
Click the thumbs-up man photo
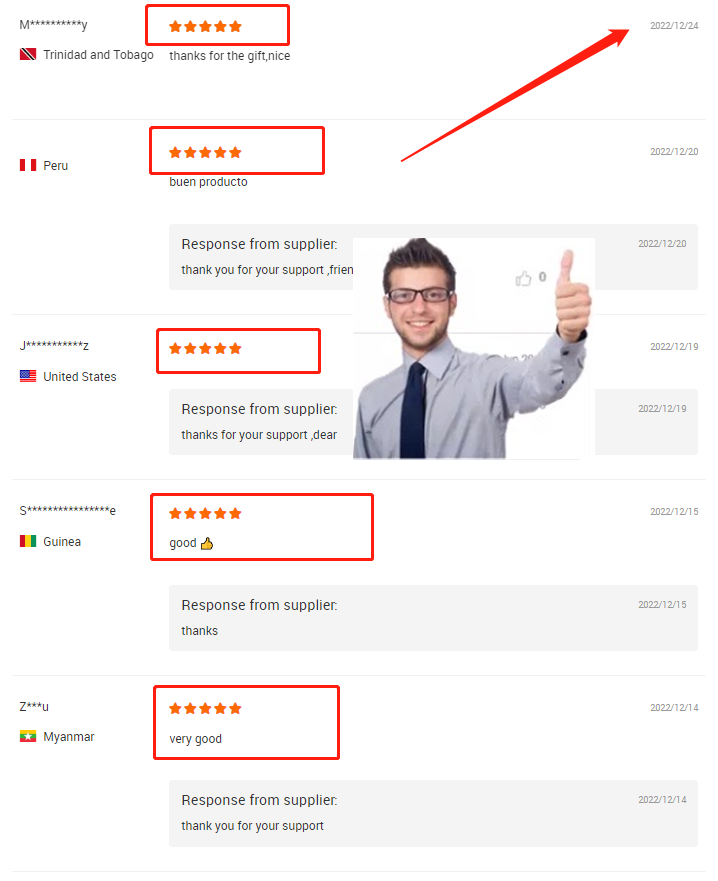(x=474, y=348)
